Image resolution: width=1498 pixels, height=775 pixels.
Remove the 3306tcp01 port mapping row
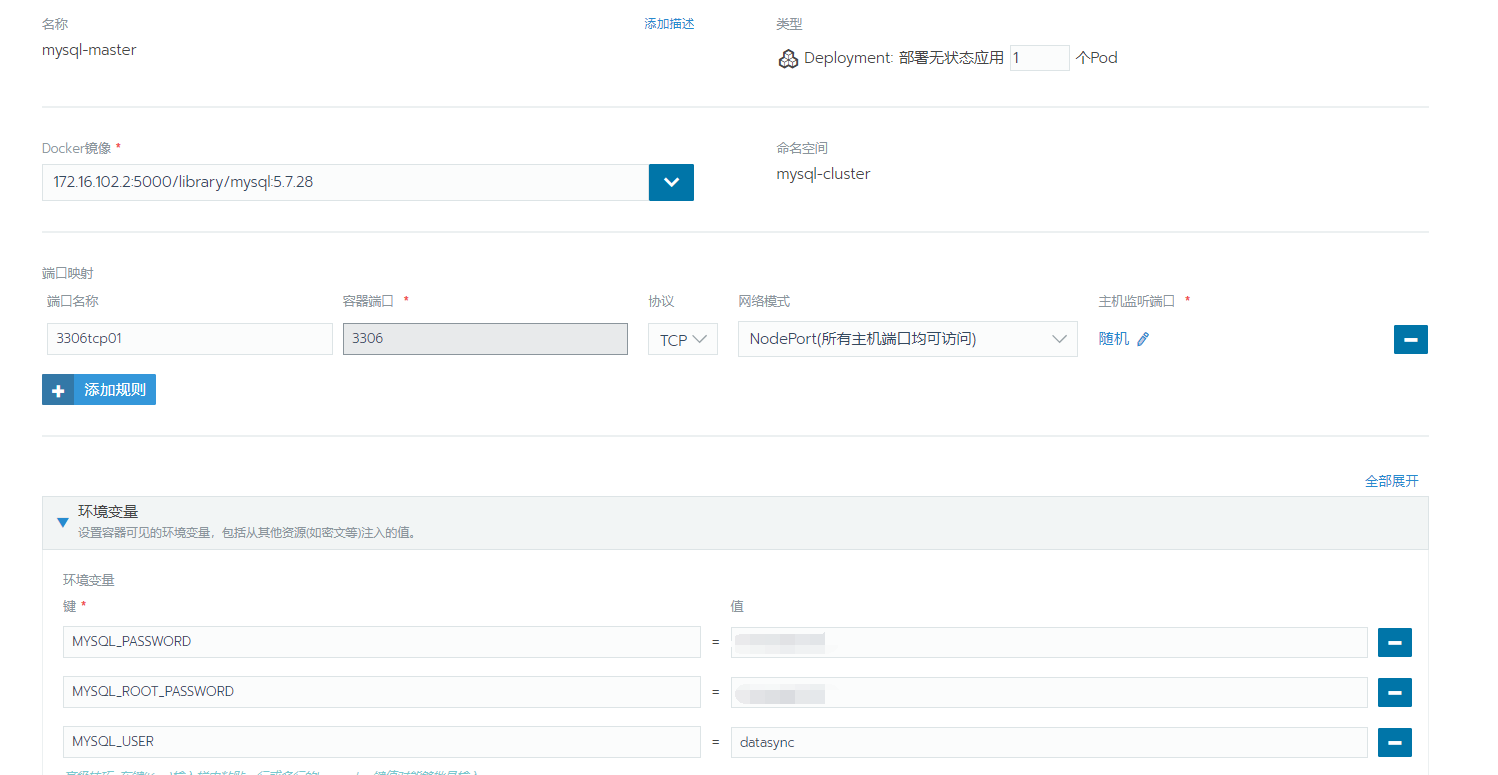[x=1410, y=339]
